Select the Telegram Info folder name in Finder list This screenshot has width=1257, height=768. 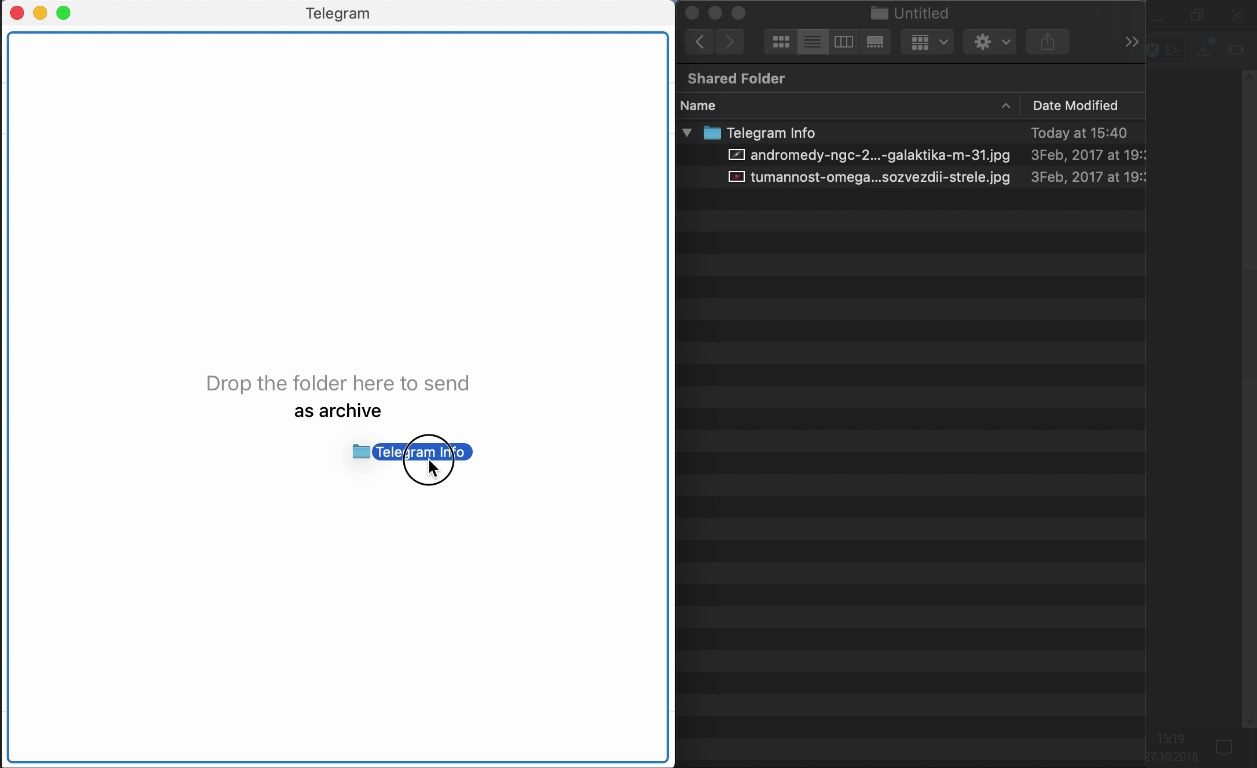pyautogui.click(x=771, y=133)
